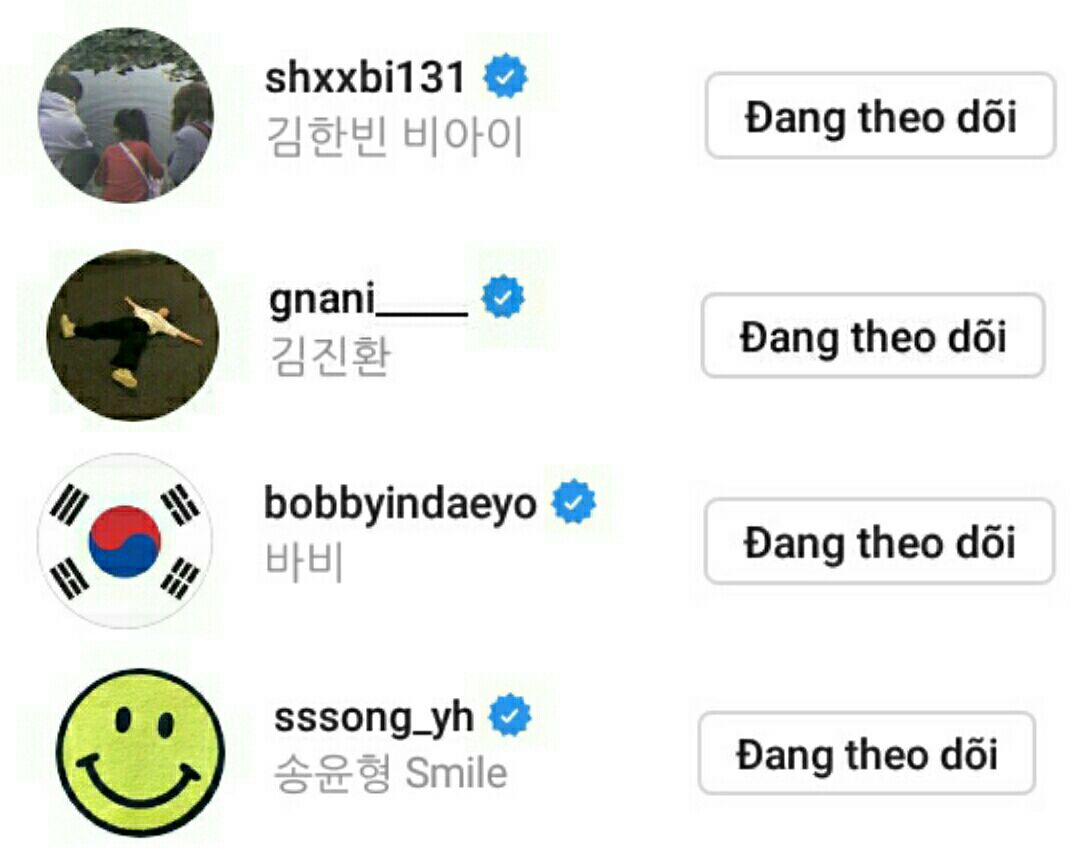Open gnani_____'s profile picture
The height and width of the screenshot is (864, 1079).
[x=132, y=335]
